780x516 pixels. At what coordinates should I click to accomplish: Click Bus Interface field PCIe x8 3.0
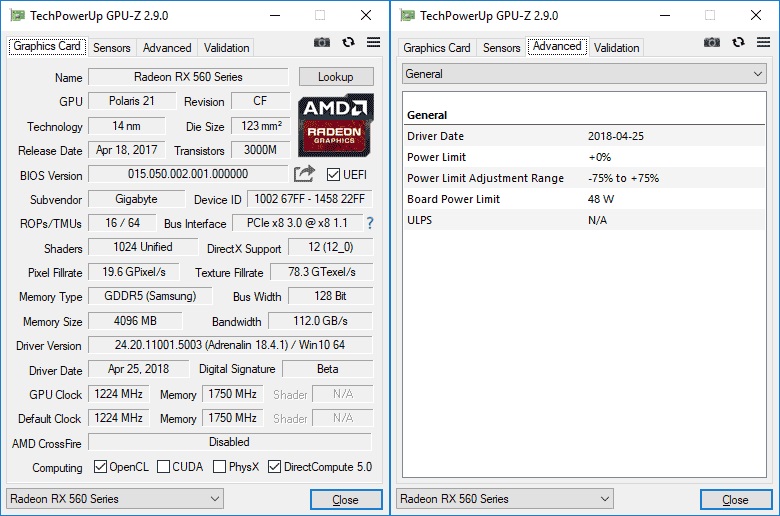[x=297, y=223]
